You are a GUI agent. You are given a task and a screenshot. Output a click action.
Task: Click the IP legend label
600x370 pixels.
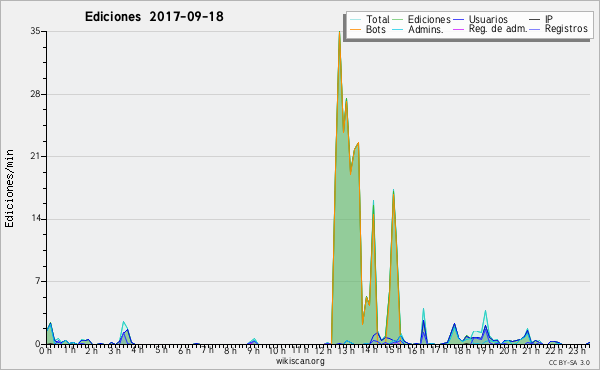pos(549,19)
